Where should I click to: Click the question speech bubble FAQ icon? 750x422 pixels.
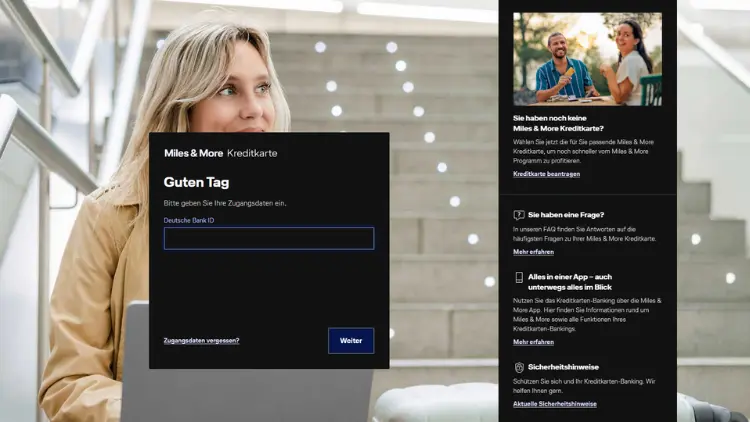click(x=519, y=215)
